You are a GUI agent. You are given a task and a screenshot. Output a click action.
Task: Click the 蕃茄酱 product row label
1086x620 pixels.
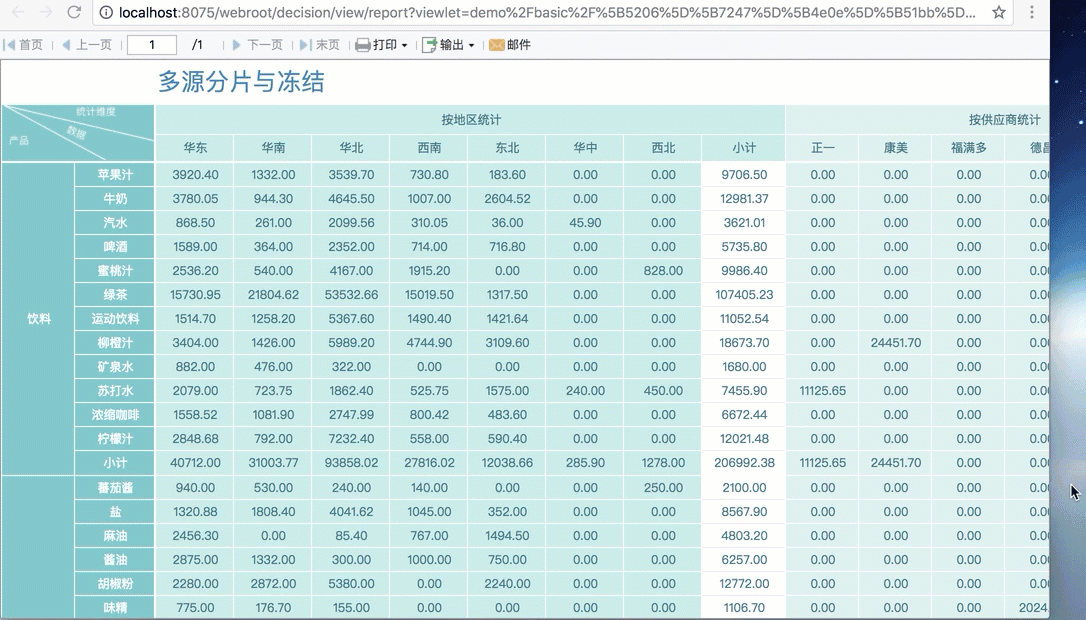(115, 488)
